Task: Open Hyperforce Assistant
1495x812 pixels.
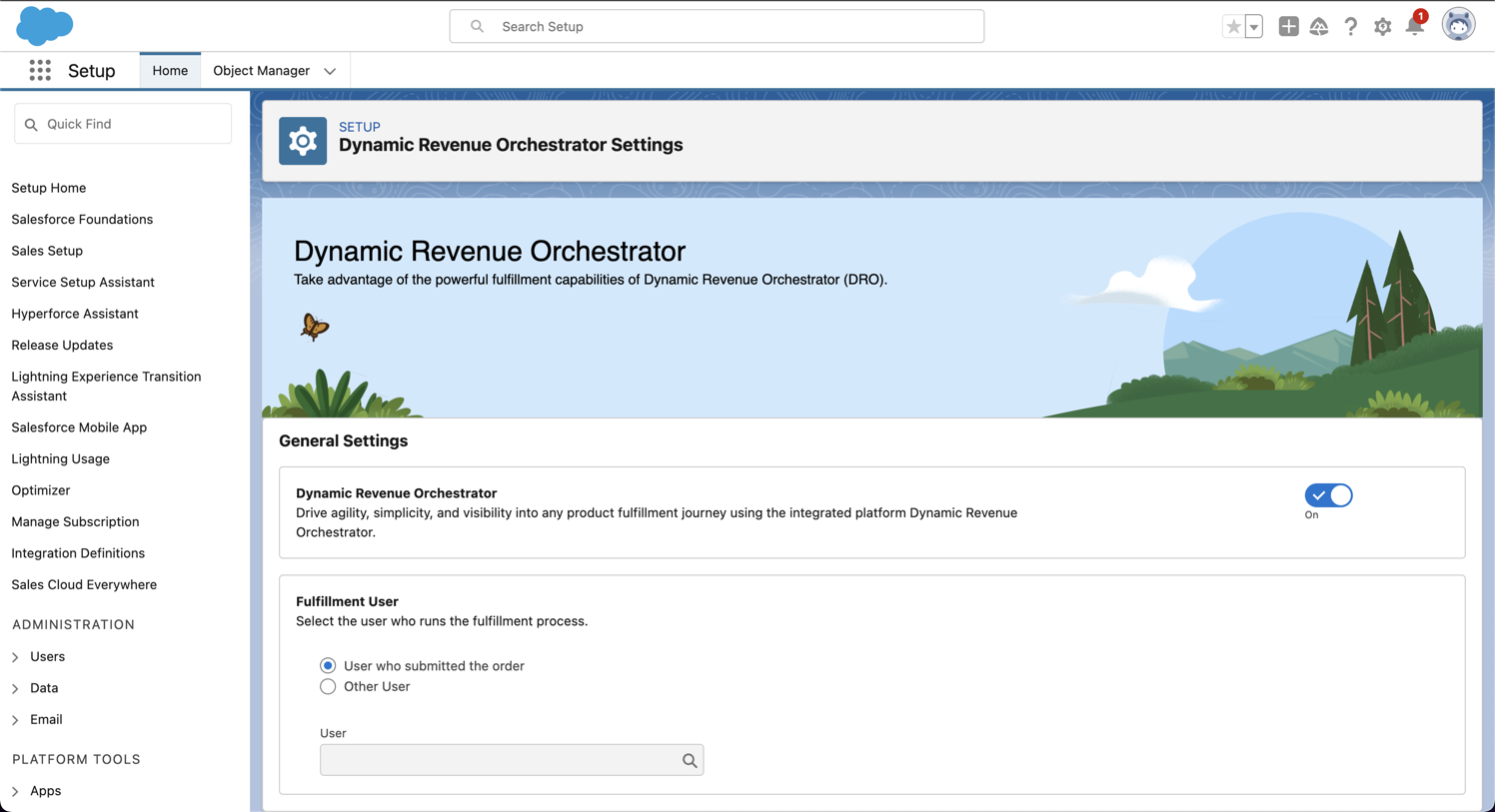Action: pyautogui.click(x=75, y=314)
